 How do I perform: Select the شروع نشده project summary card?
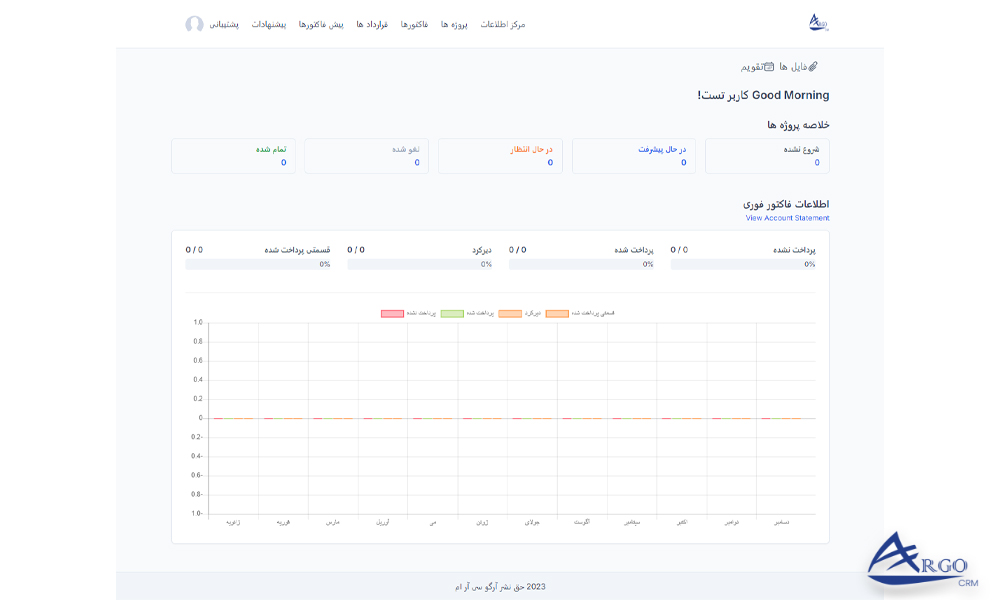point(767,155)
